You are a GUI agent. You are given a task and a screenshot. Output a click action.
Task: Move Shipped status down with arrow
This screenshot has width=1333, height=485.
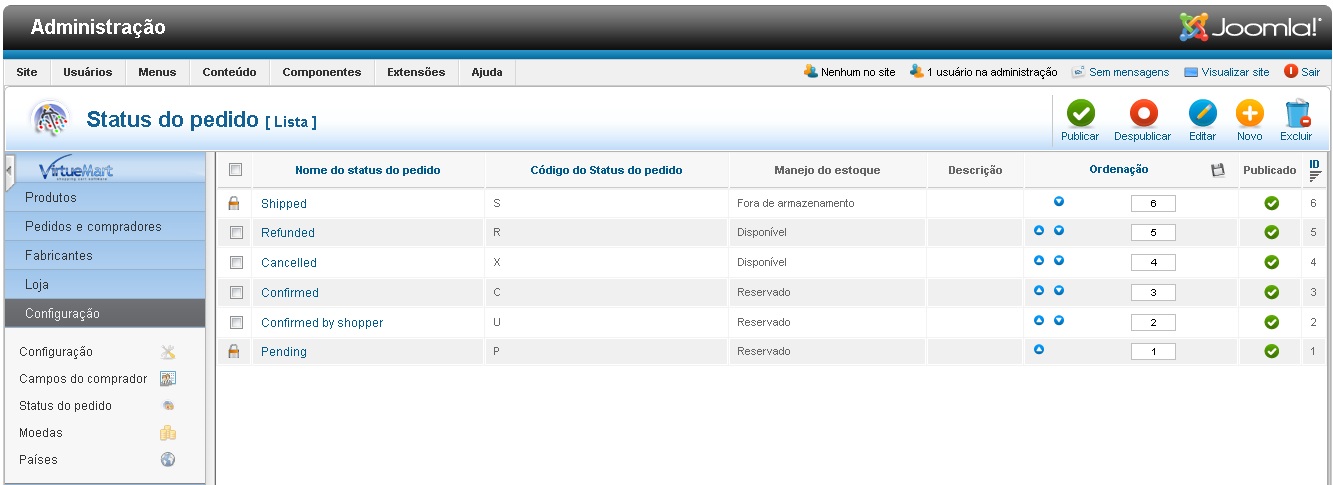point(1058,202)
